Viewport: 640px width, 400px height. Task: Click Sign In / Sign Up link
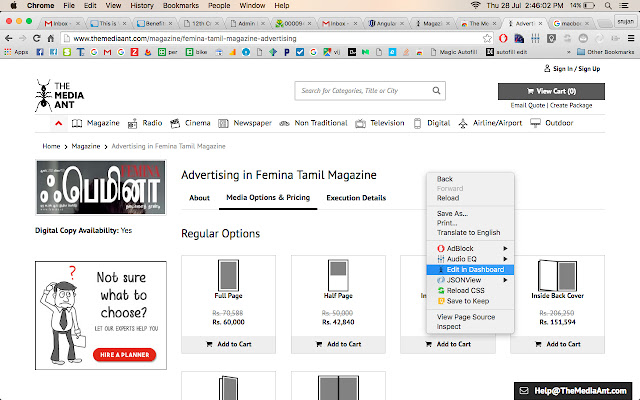[x=572, y=69]
